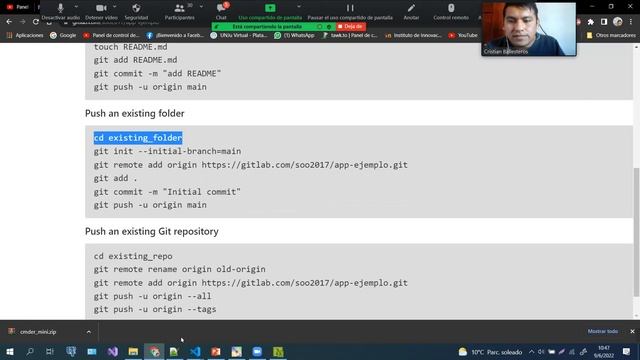Go back with browser back arrow

pyautogui.click(x=9, y=22)
